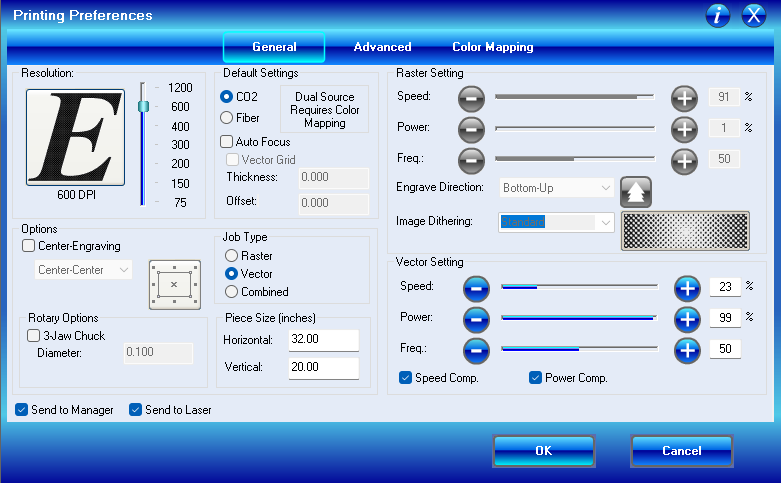Decrease Vector Speed with minus button
The width and height of the screenshot is (781, 483).
pos(476,289)
